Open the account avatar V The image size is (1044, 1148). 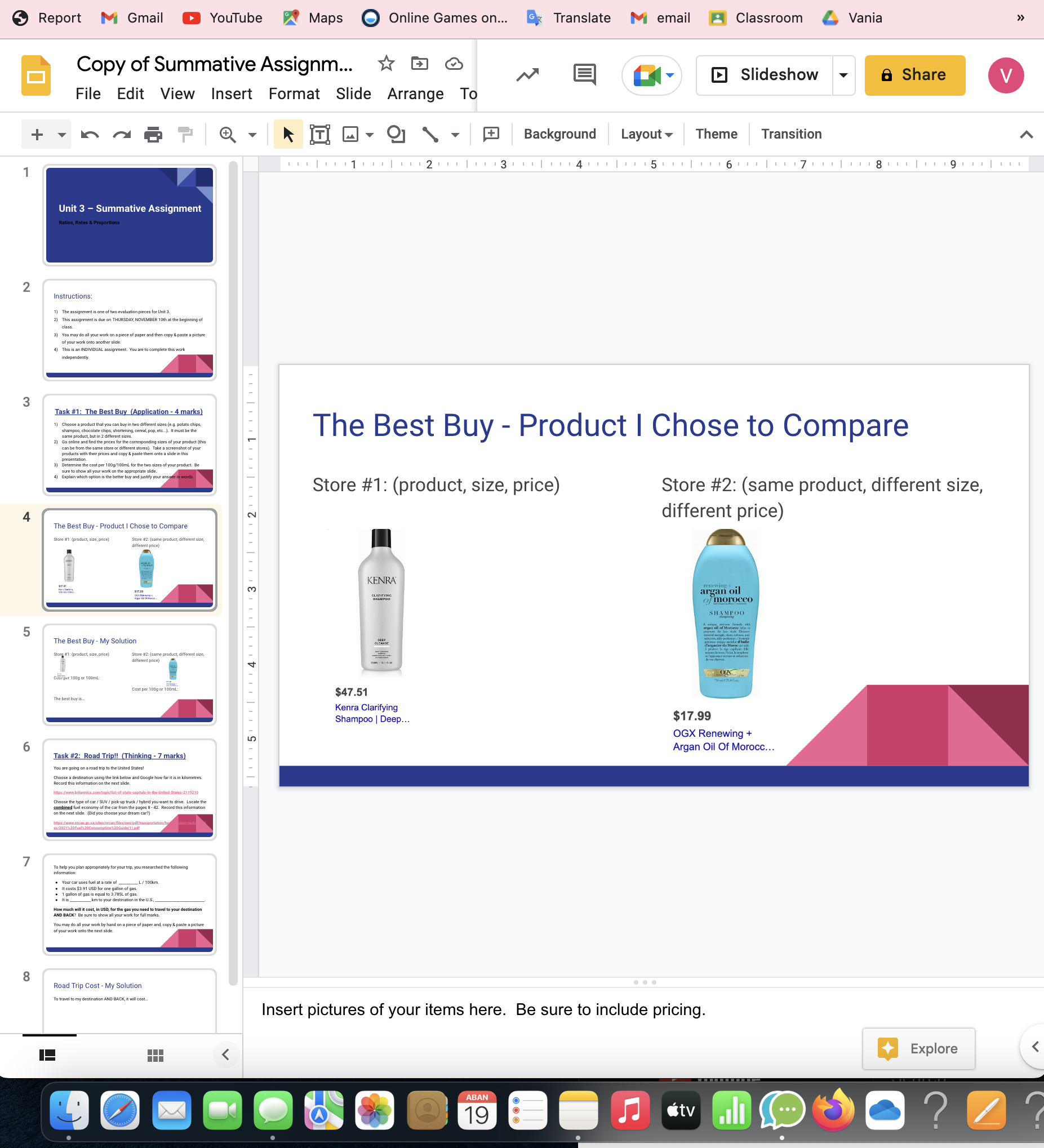pos(1005,75)
